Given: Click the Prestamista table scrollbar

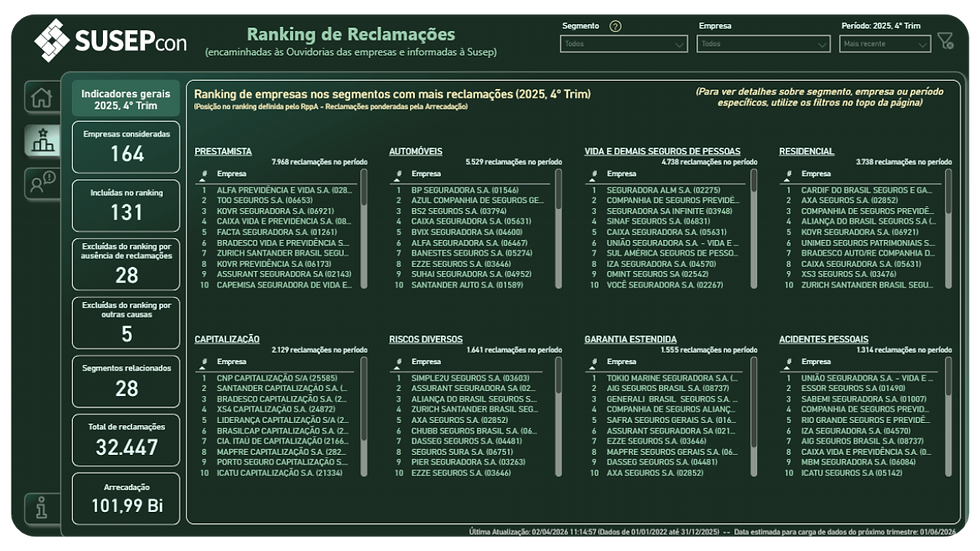Looking at the screenshot, I should [364, 229].
